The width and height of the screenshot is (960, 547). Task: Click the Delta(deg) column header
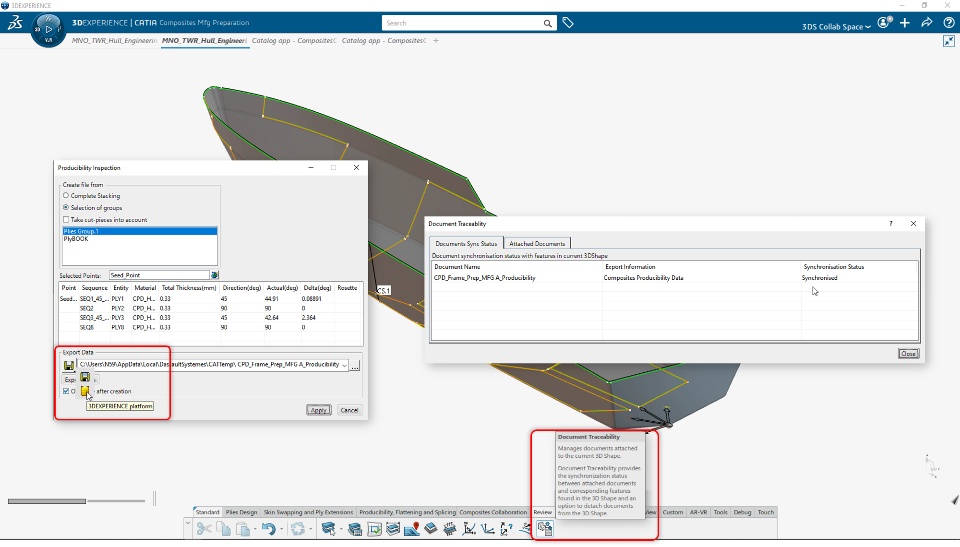pyautogui.click(x=316, y=288)
